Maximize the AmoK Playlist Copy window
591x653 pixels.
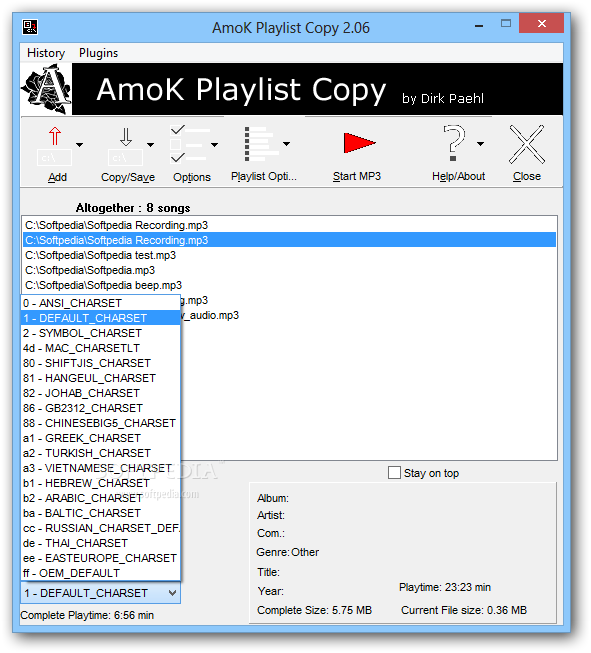[x=506, y=23]
